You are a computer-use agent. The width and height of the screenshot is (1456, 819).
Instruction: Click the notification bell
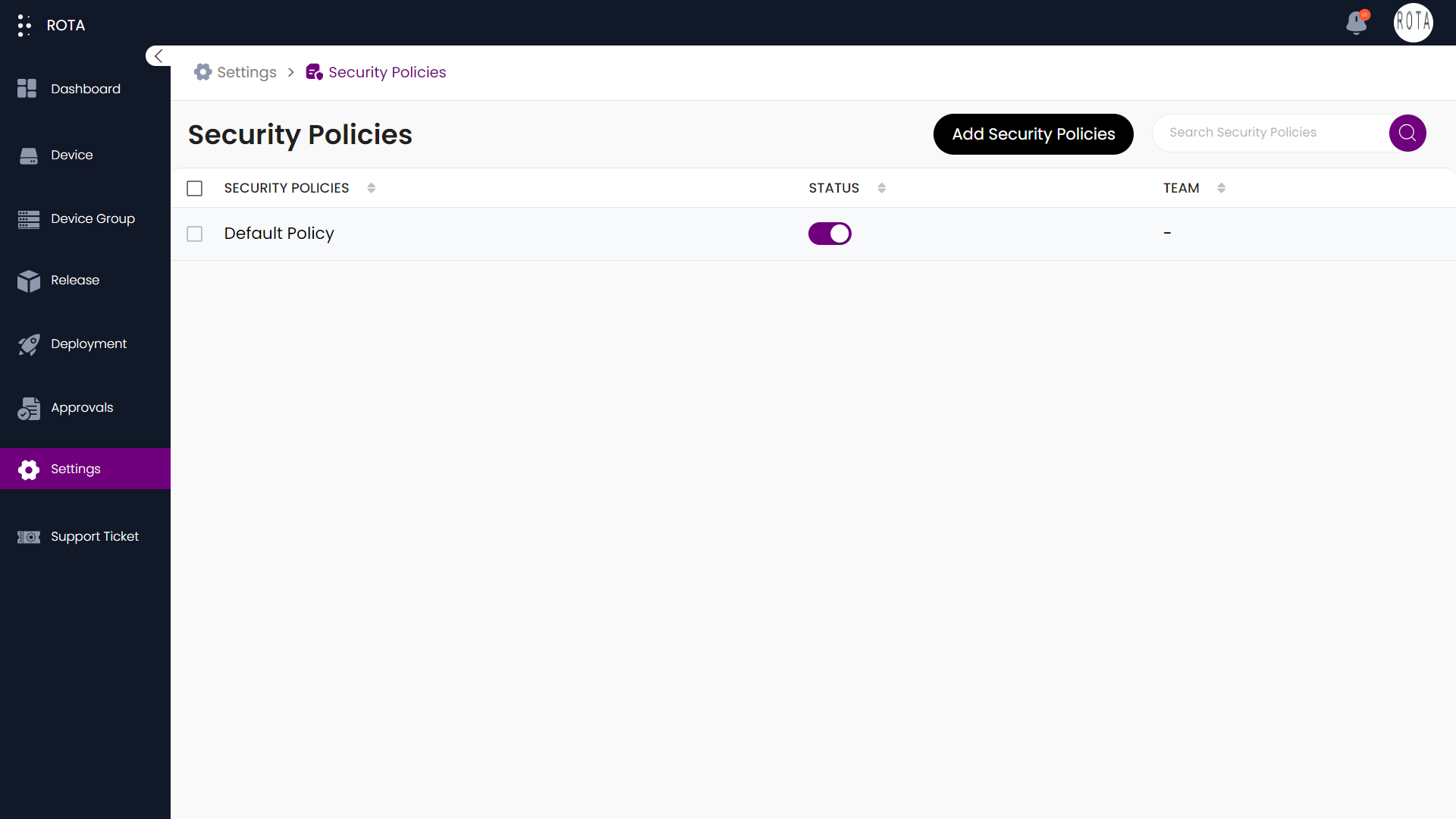coord(1357,24)
